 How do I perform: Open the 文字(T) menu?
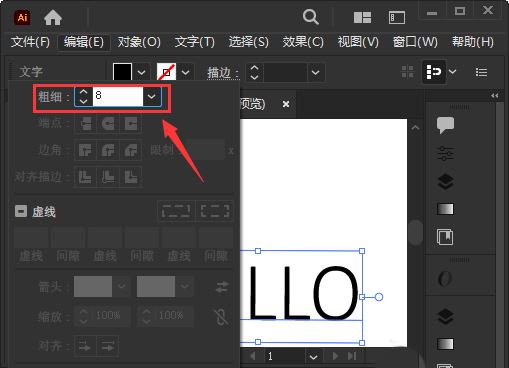pos(195,42)
